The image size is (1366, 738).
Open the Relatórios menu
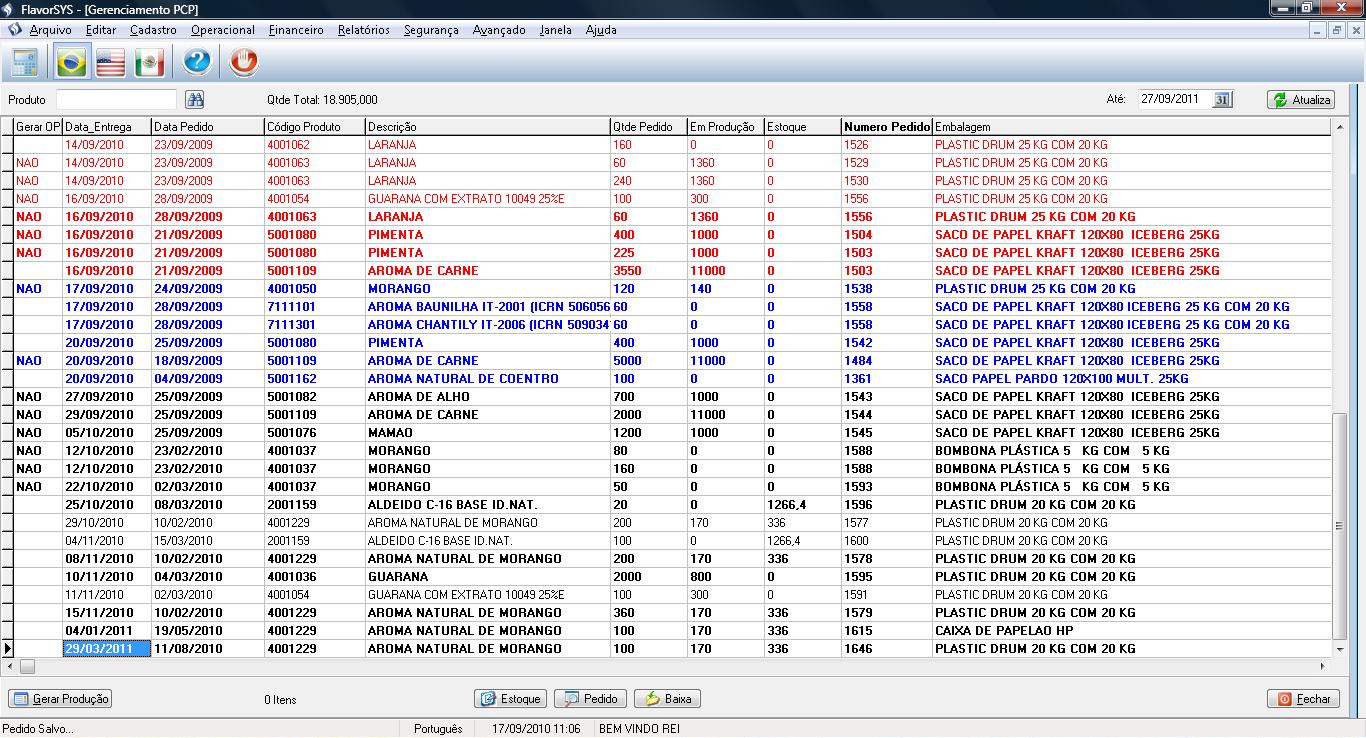364,30
